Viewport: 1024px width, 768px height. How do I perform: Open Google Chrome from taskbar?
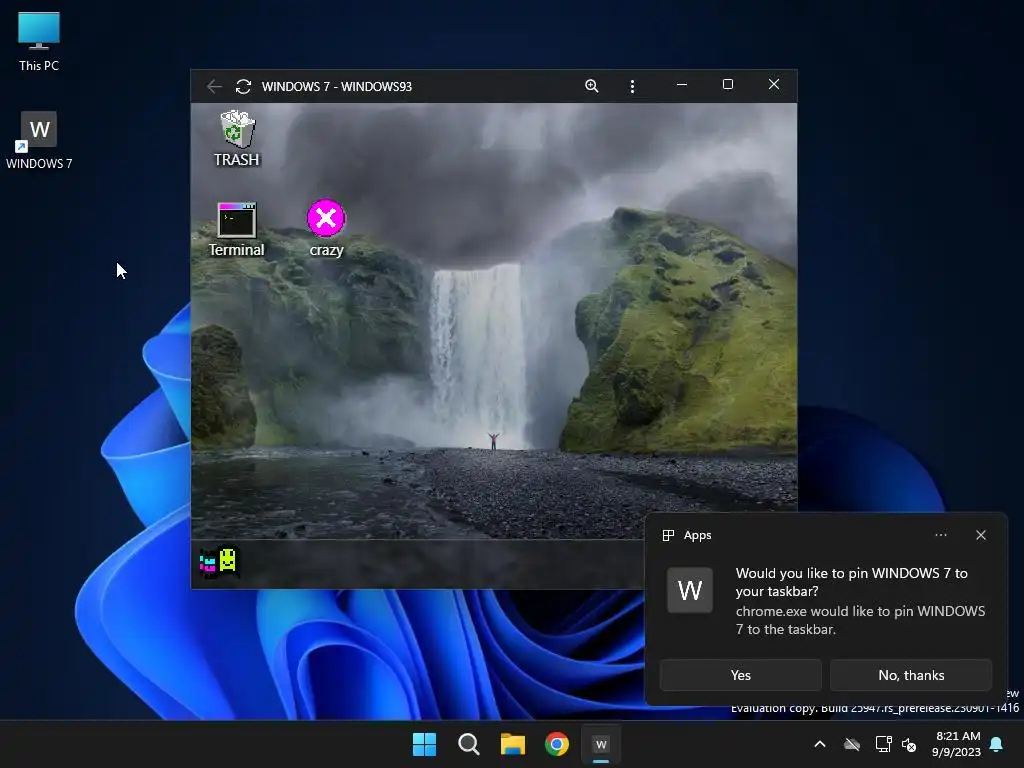556,744
